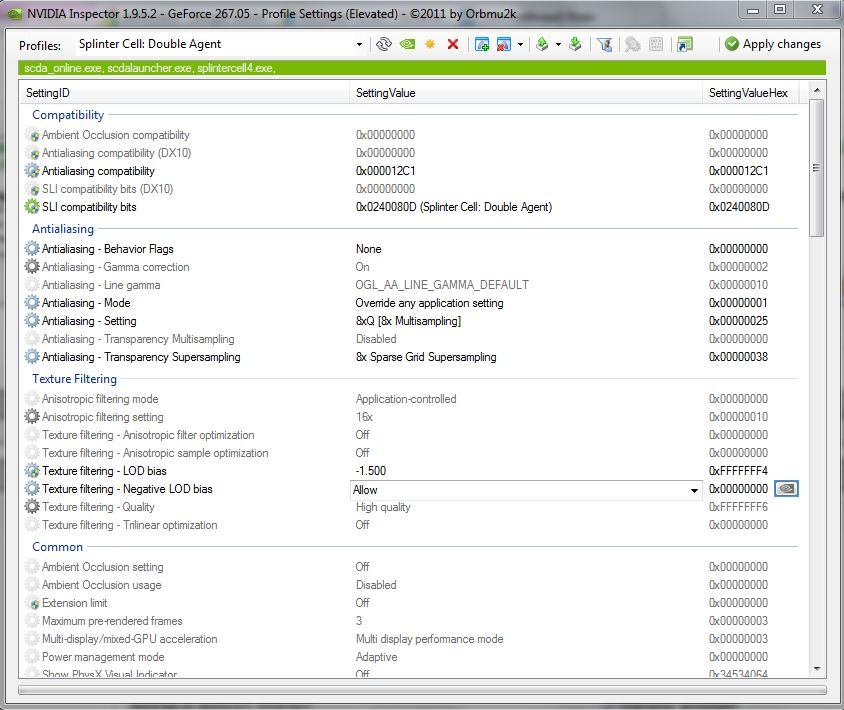Open remove-application dropdown arrow
Viewport: 844px width, 710px height.
coord(520,45)
